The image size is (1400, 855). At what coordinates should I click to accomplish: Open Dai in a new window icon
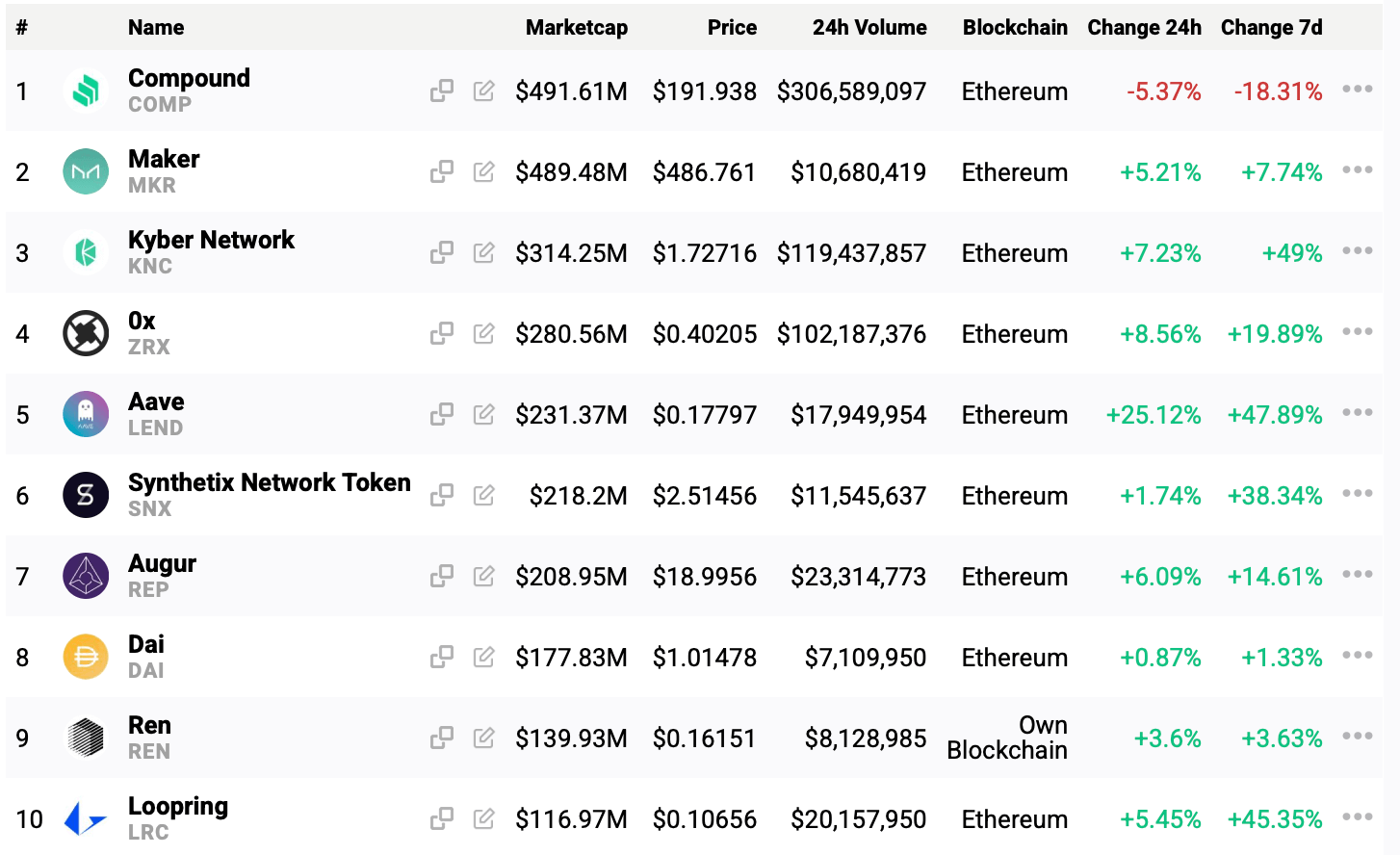click(442, 657)
